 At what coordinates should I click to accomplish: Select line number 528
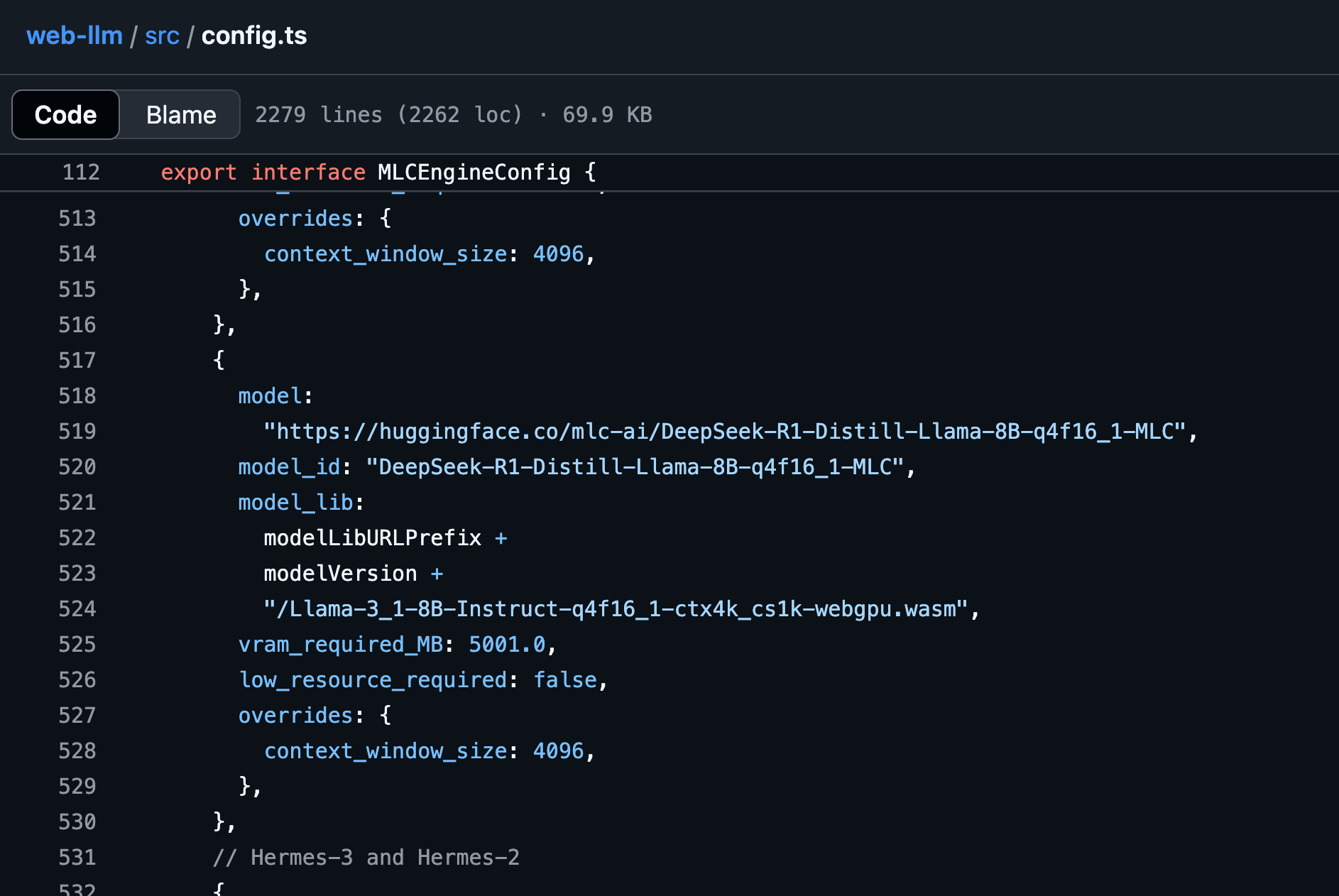77,750
